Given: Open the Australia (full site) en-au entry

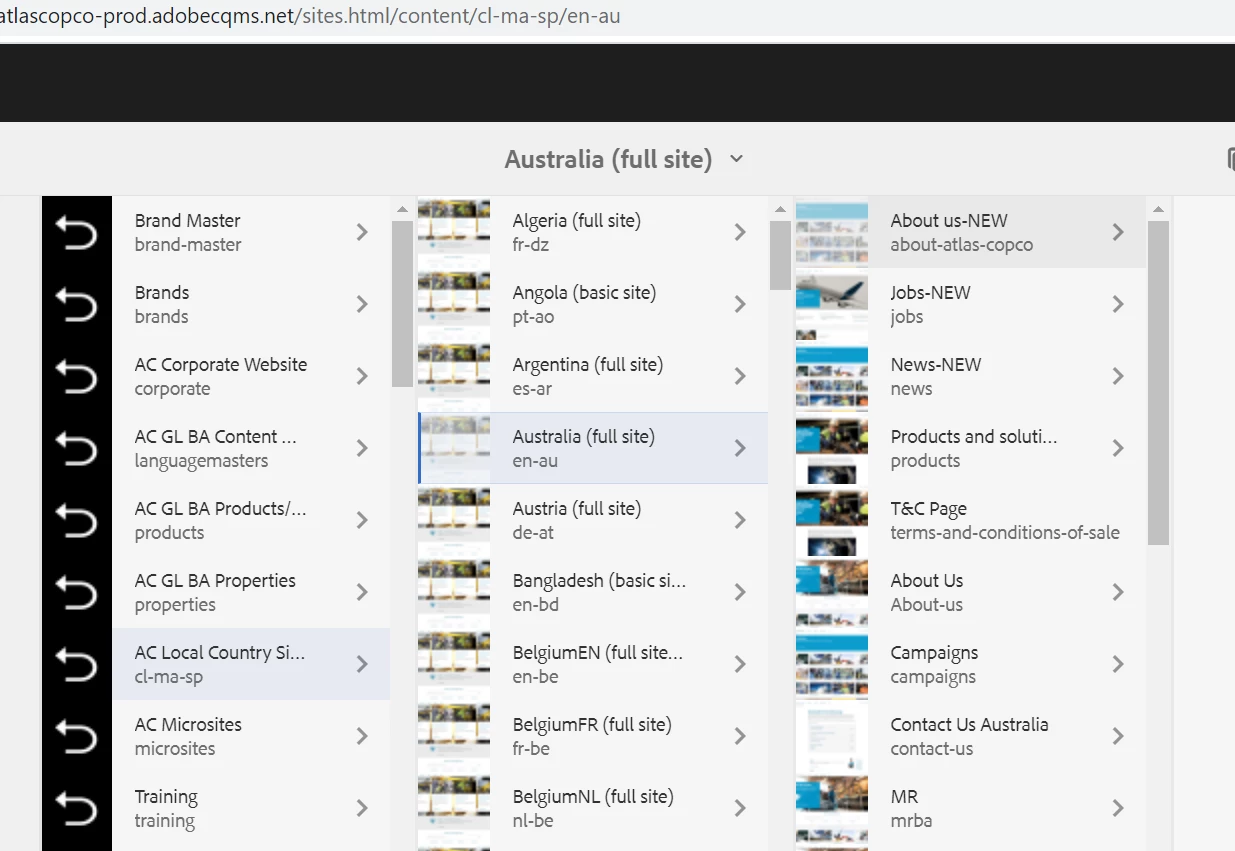Looking at the screenshot, I should pyautogui.click(x=593, y=448).
